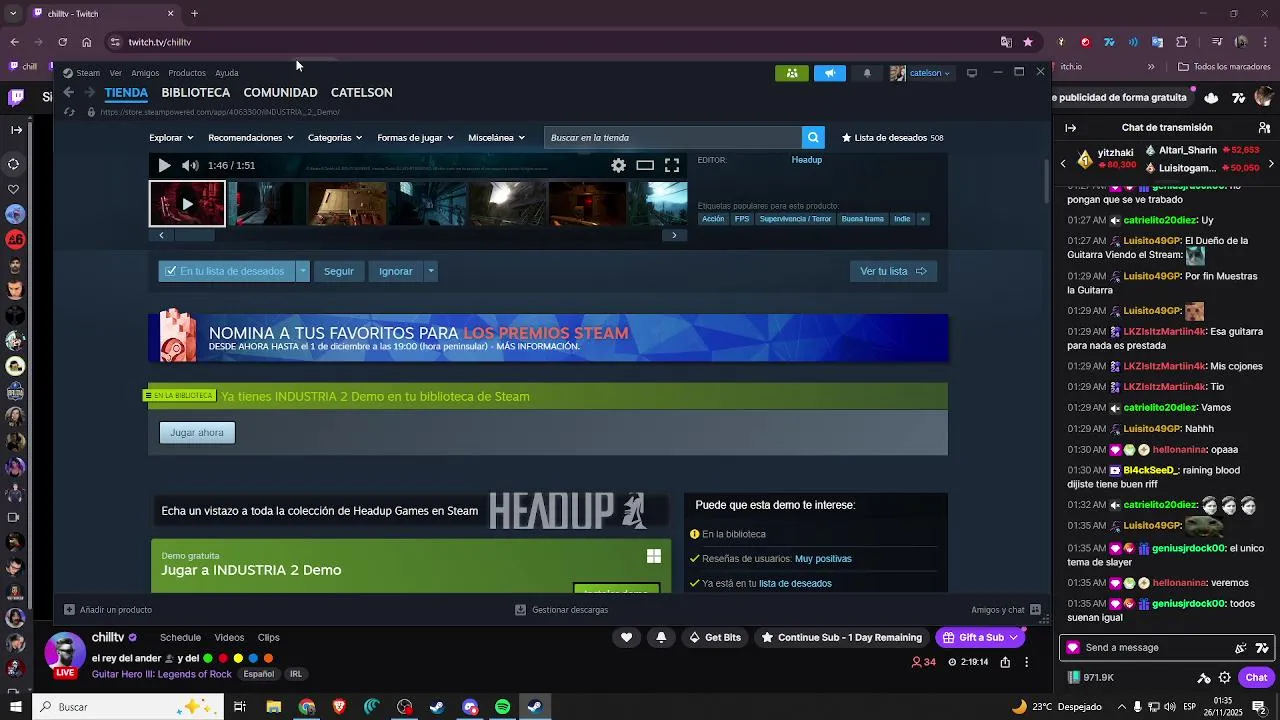The image size is (1280, 720).
Task: Click Chrome translate page icon
Action: pyautogui.click(x=1006, y=42)
